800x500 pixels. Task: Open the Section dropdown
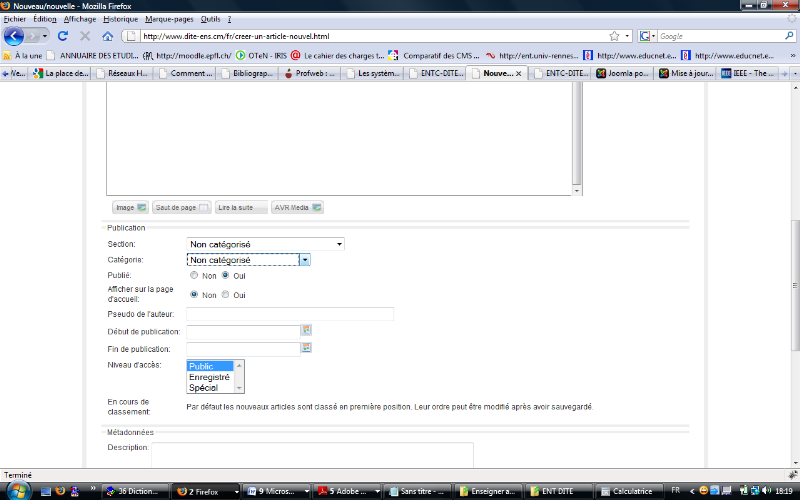(x=265, y=244)
